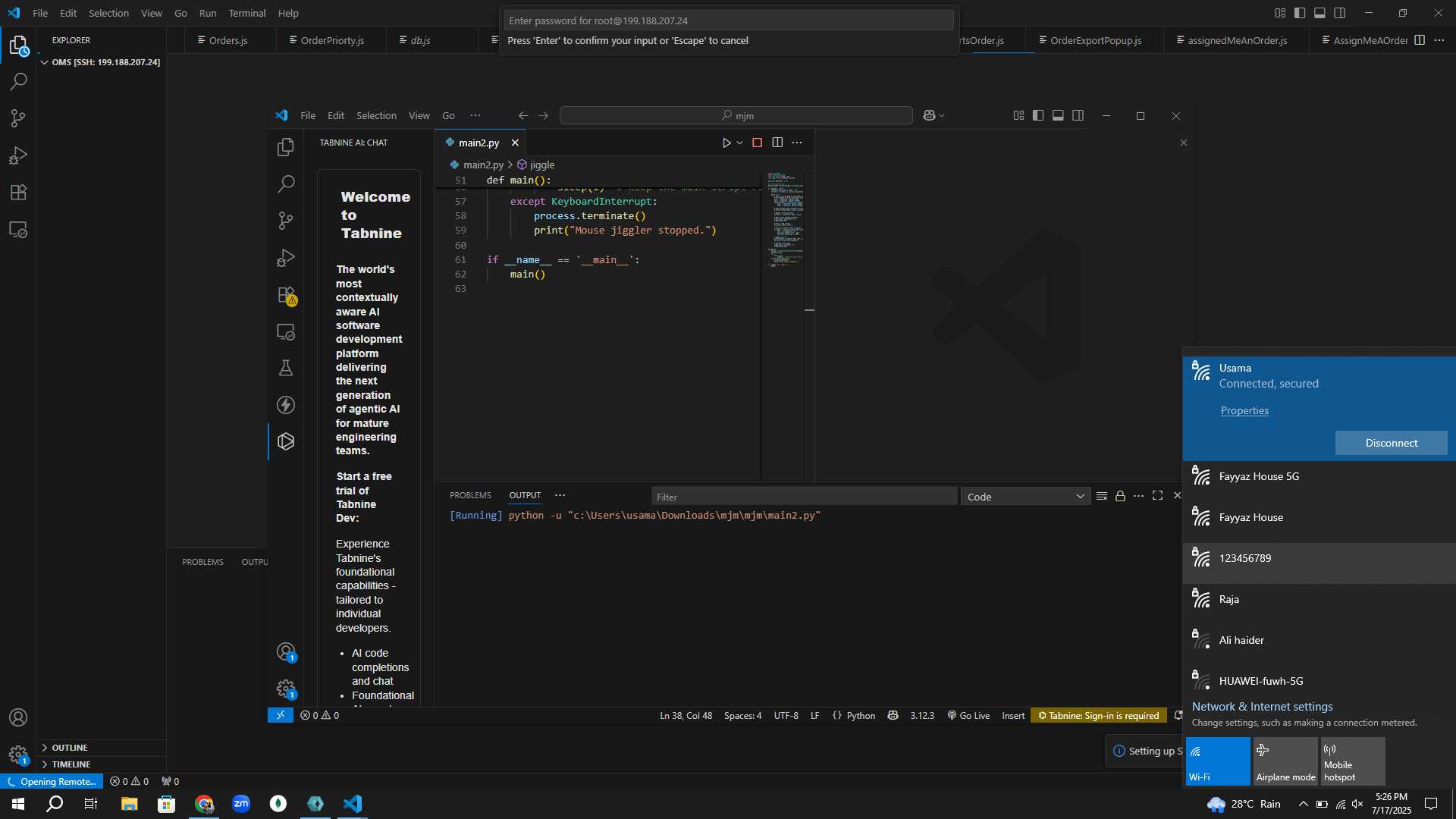This screenshot has width=1456, height=819.
Task: Open Network & Internet settings link
Action: click(1262, 706)
